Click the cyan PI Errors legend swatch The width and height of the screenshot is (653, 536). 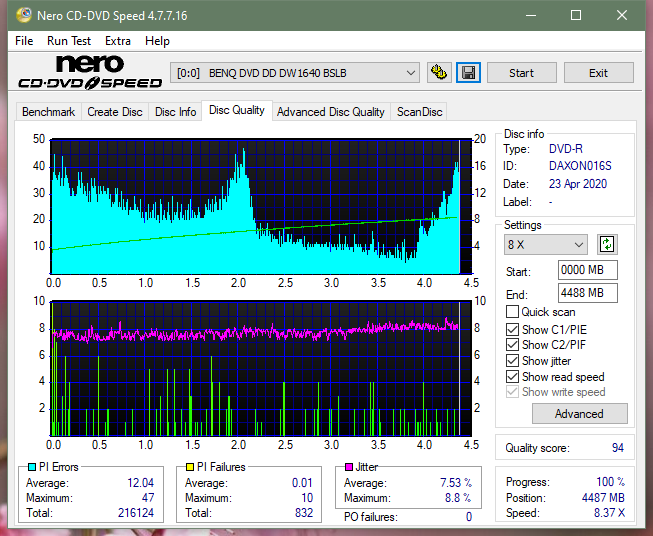(32, 467)
